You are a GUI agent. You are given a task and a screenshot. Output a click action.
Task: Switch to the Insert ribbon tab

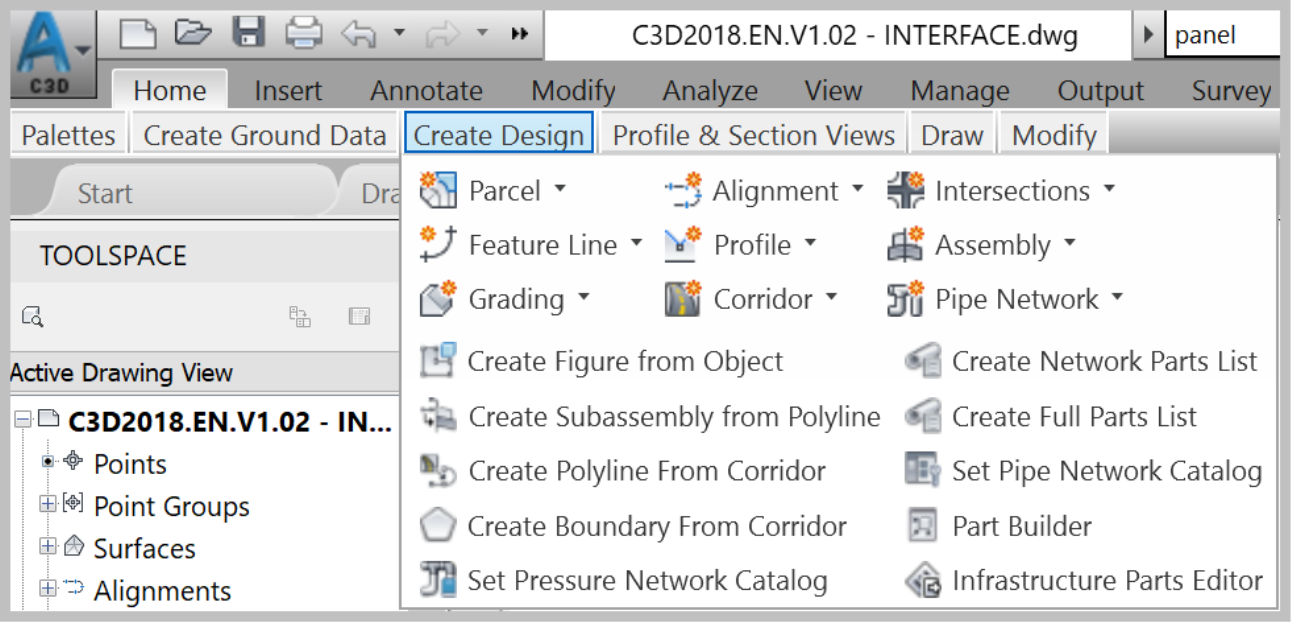pos(288,90)
